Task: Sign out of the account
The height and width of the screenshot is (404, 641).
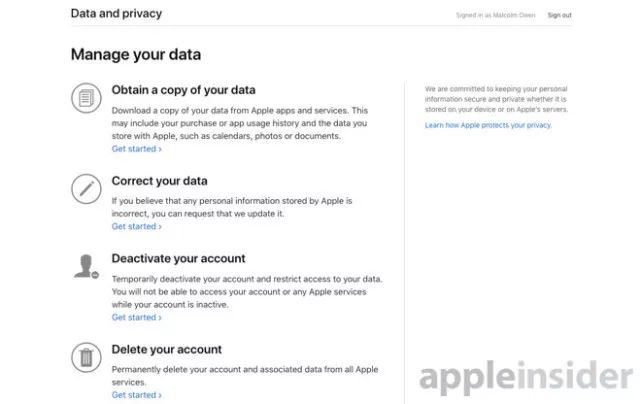Action: (559, 16)
